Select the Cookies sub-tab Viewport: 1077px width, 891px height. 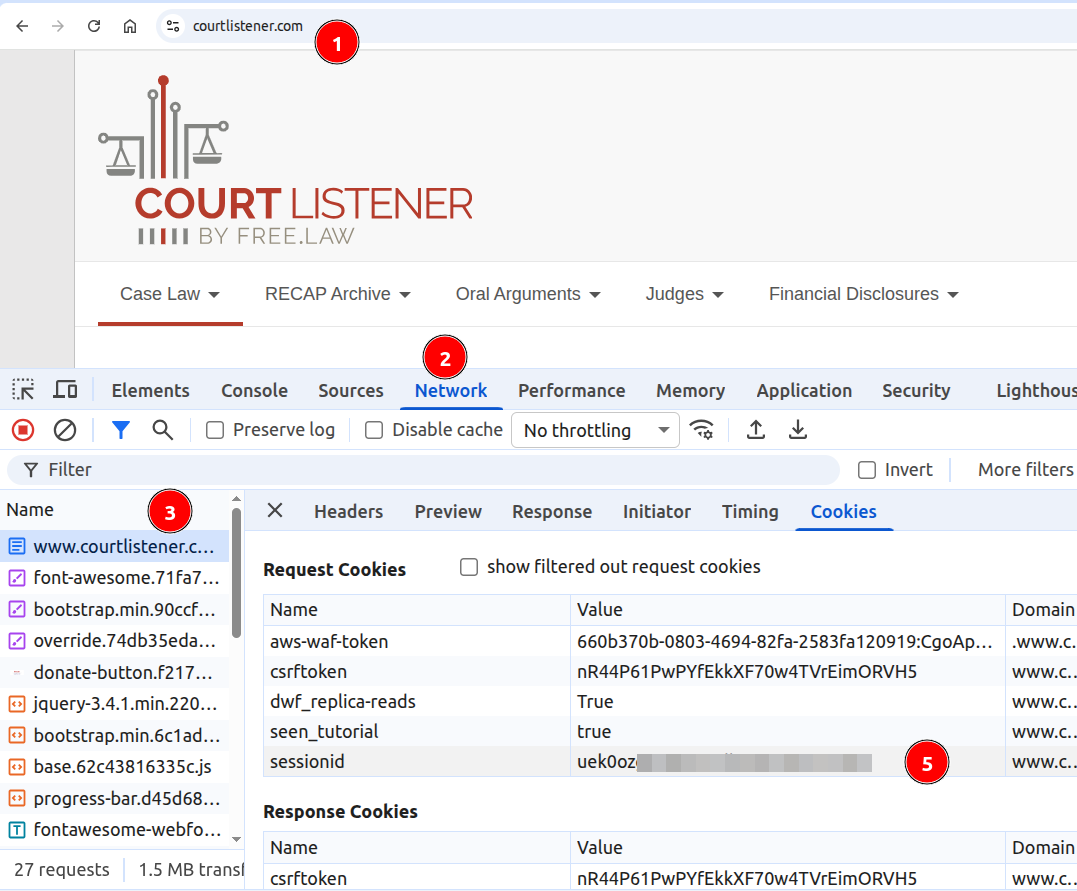coord(843,512)
